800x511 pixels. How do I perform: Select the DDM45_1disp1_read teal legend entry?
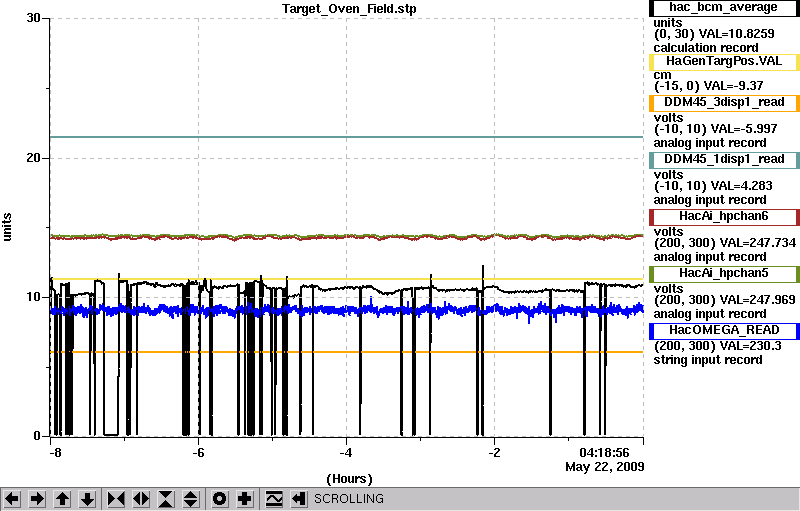click(723, 160)
